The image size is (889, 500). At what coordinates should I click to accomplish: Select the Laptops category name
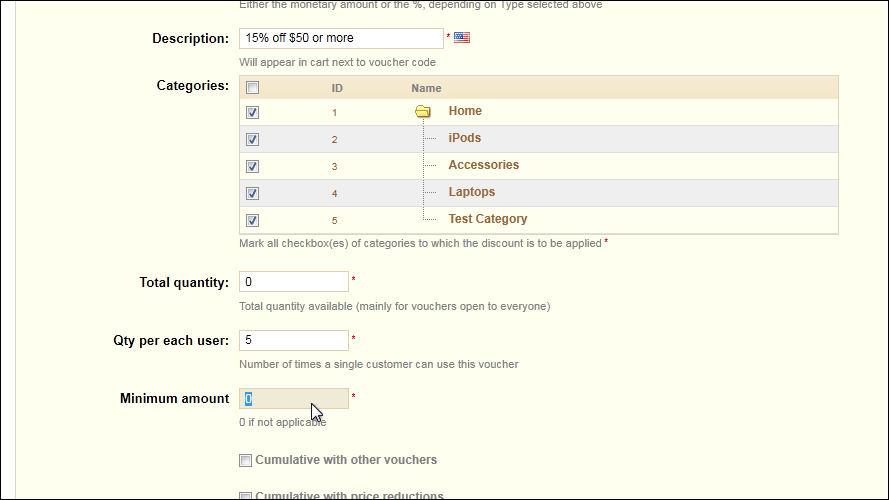click(x=472, y=192)
